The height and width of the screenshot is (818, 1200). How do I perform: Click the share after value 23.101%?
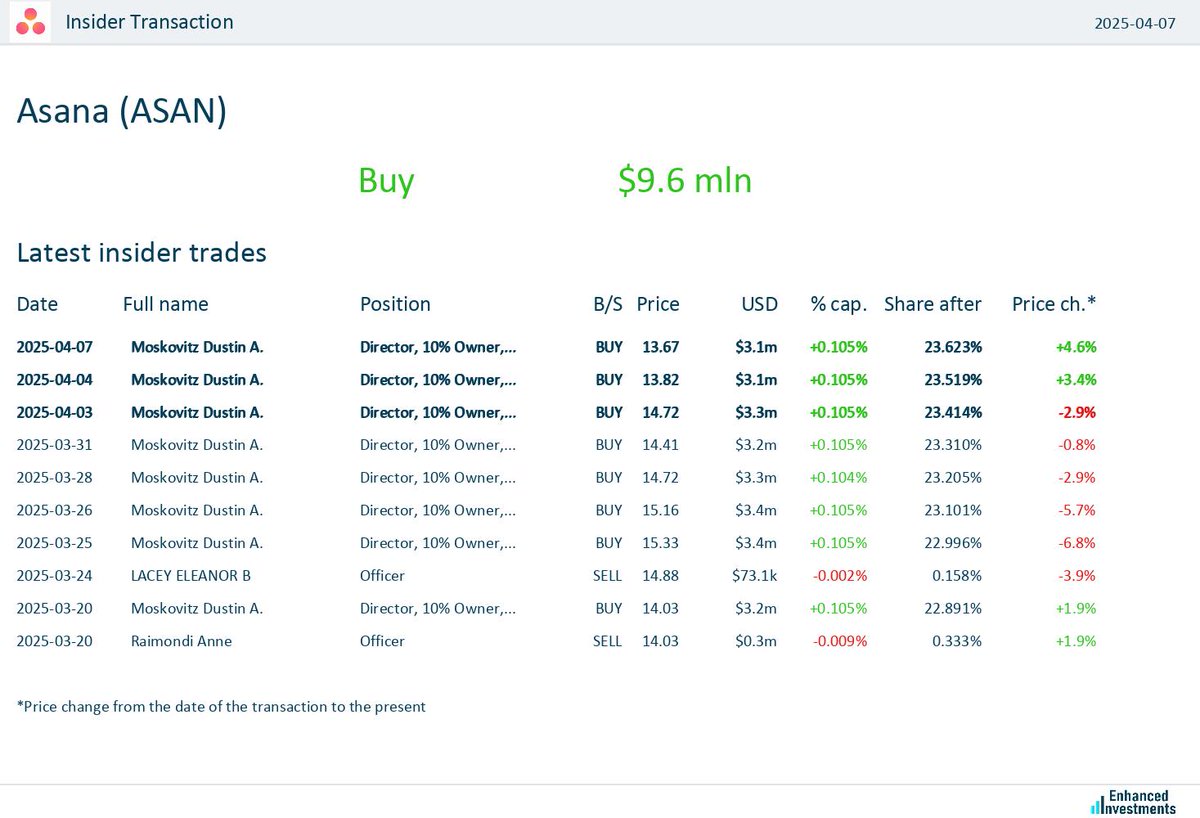[x=954, y=510]
